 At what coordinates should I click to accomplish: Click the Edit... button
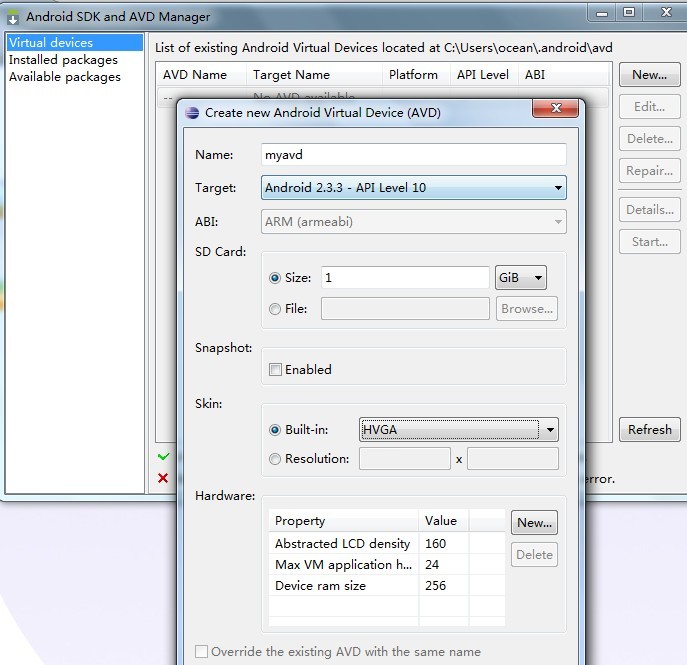click(x=649, y=106)
